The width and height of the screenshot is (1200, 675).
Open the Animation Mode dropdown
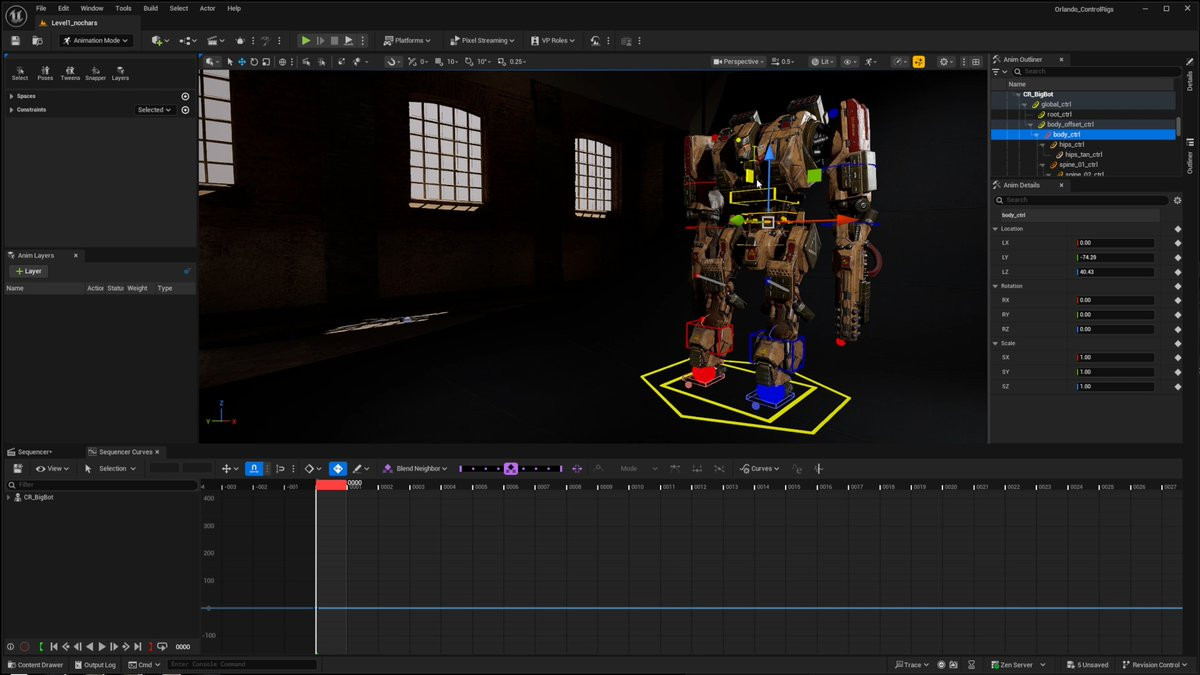coord(96,40)
